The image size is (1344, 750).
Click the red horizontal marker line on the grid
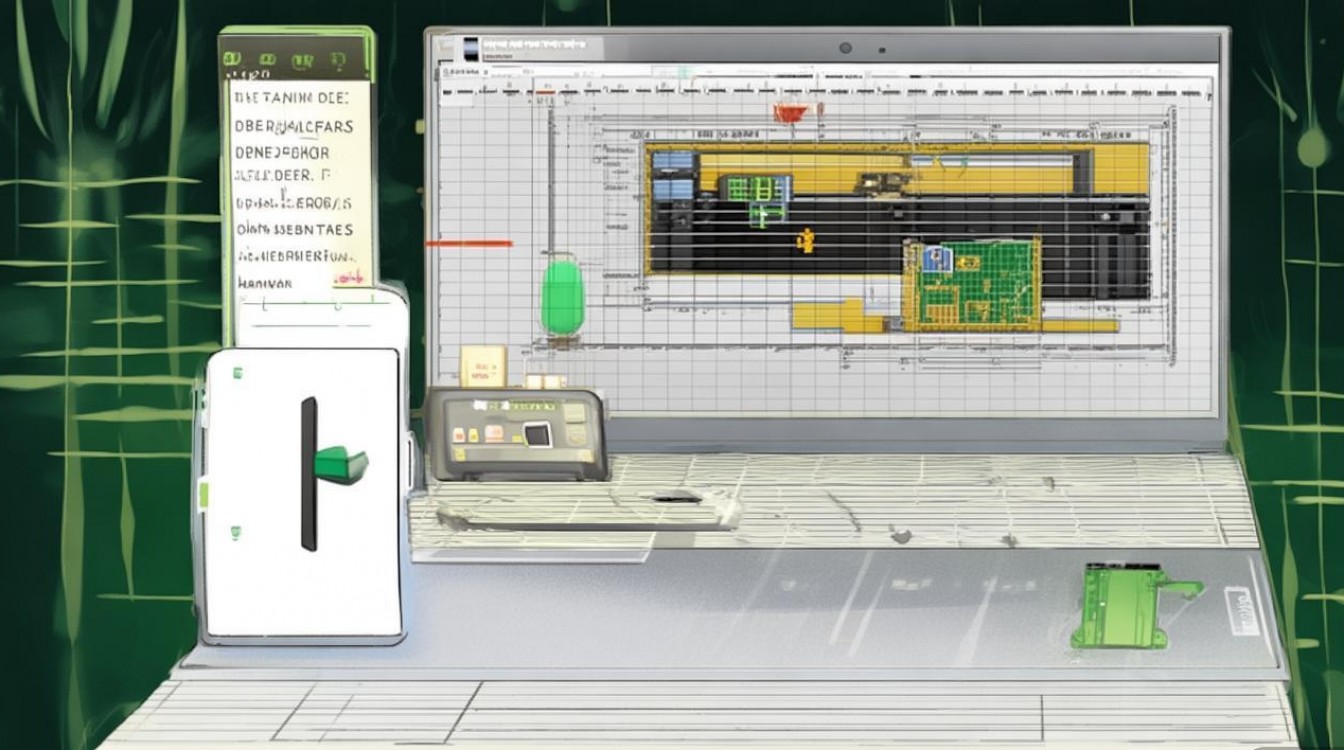point(468,243)
